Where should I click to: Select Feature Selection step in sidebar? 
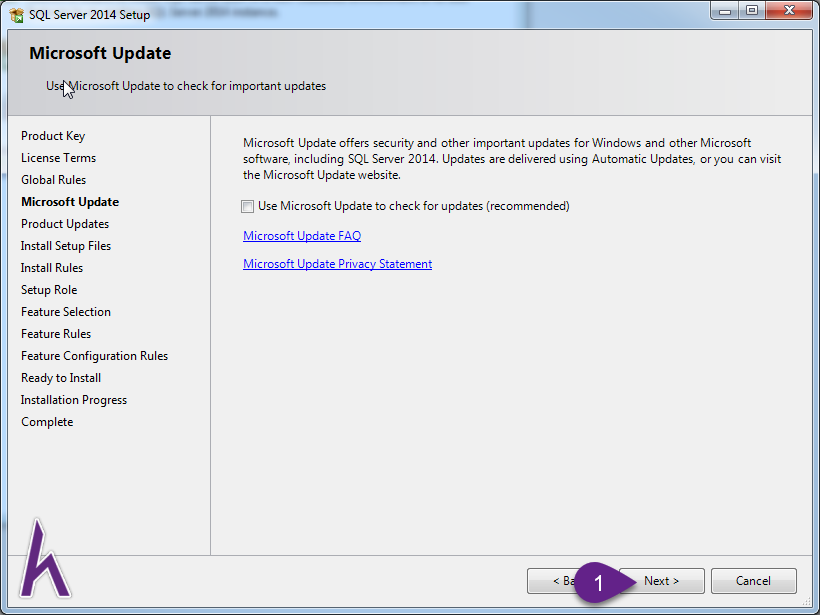coord(66,312)
